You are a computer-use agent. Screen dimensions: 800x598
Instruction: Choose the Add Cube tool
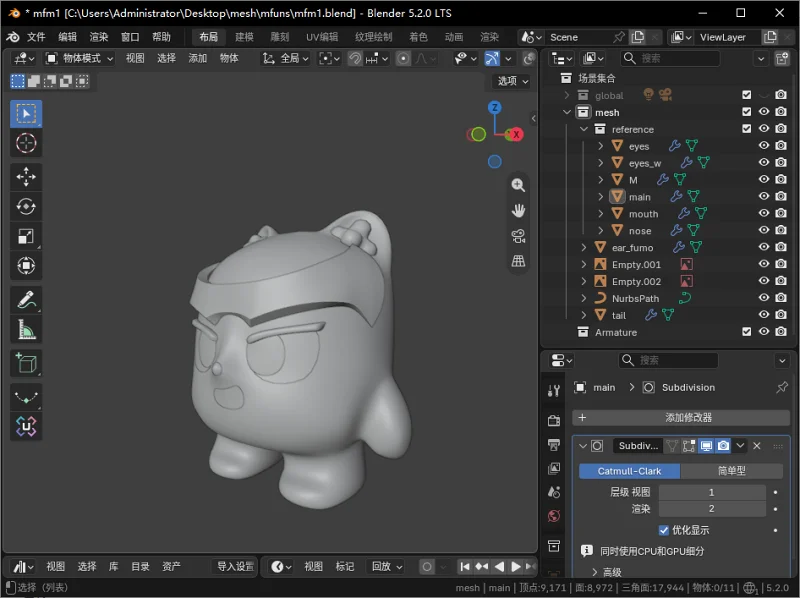26,363
